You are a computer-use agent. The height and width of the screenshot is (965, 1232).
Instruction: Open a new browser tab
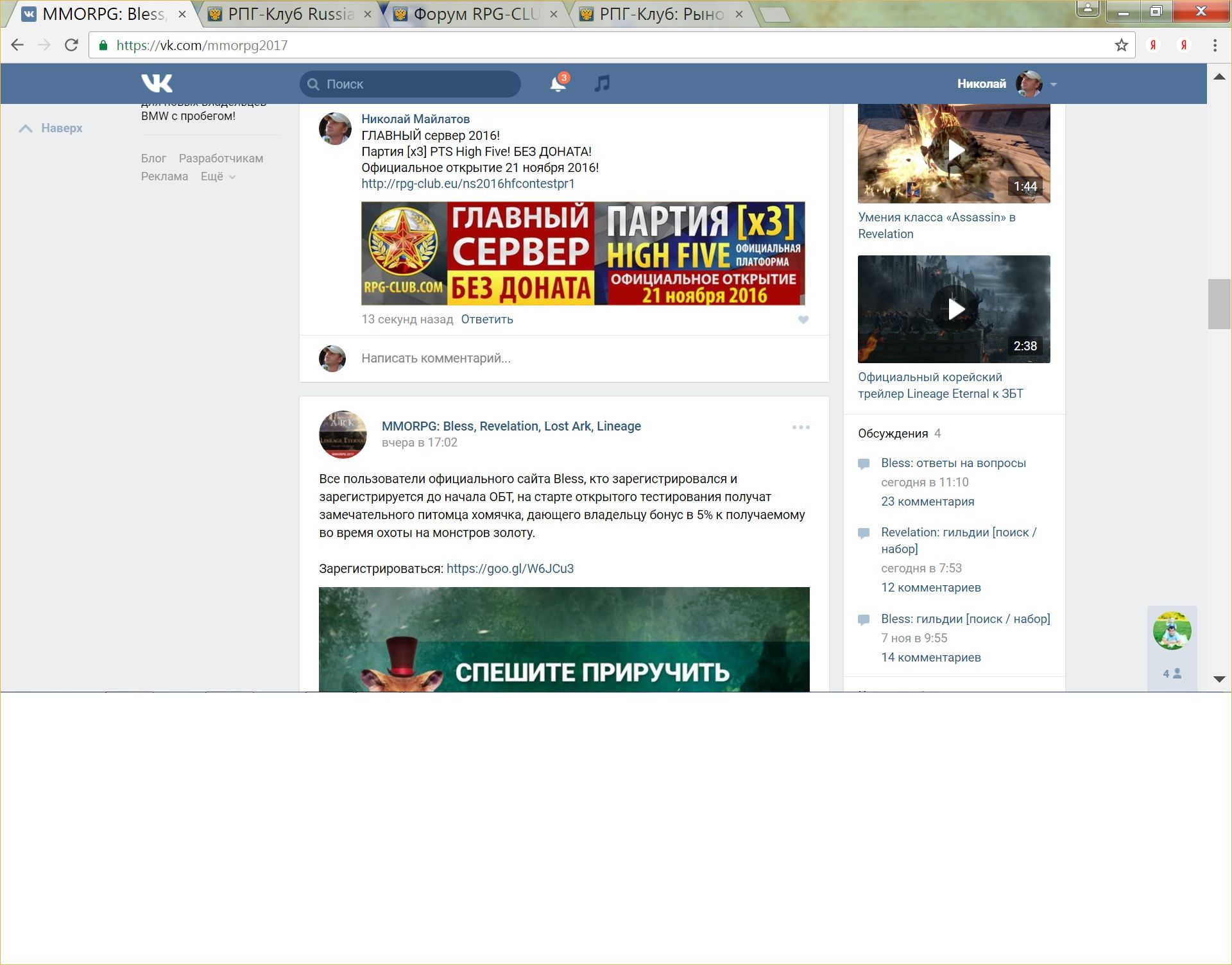coord(775,15)
